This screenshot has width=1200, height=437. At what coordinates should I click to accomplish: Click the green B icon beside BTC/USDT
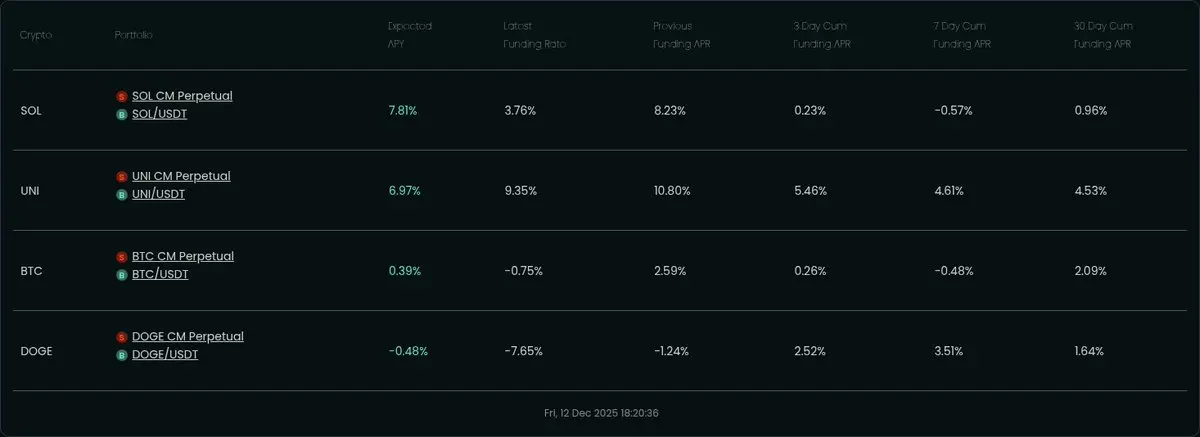[122, 274]
